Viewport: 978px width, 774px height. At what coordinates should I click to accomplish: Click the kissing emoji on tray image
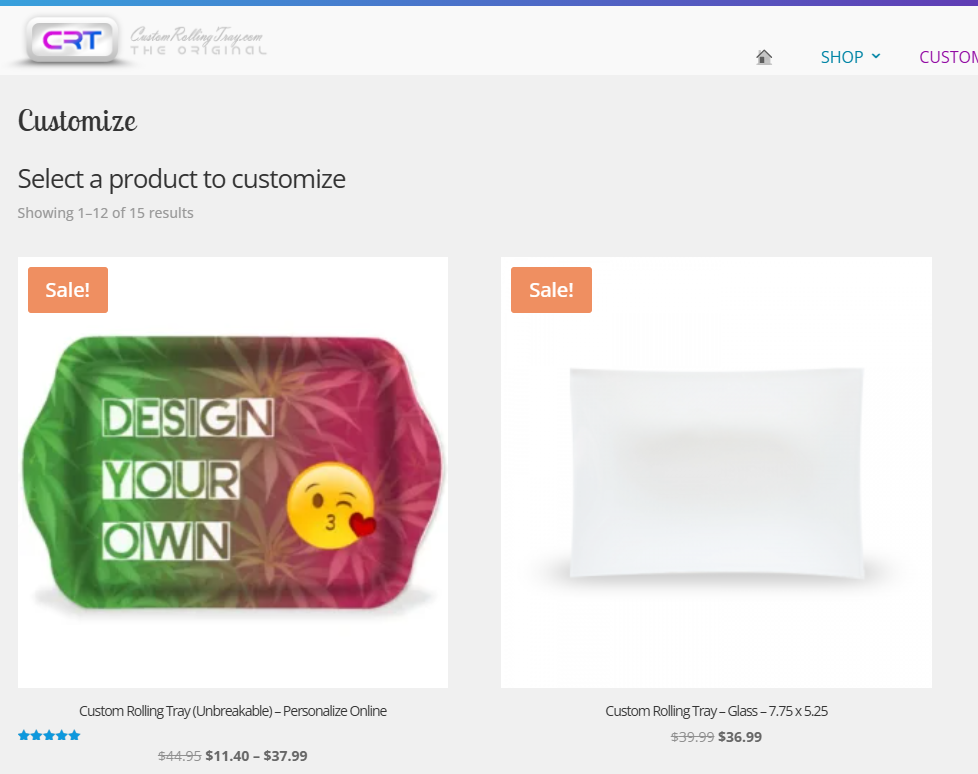pyautogui.click(x=331, y=506)
